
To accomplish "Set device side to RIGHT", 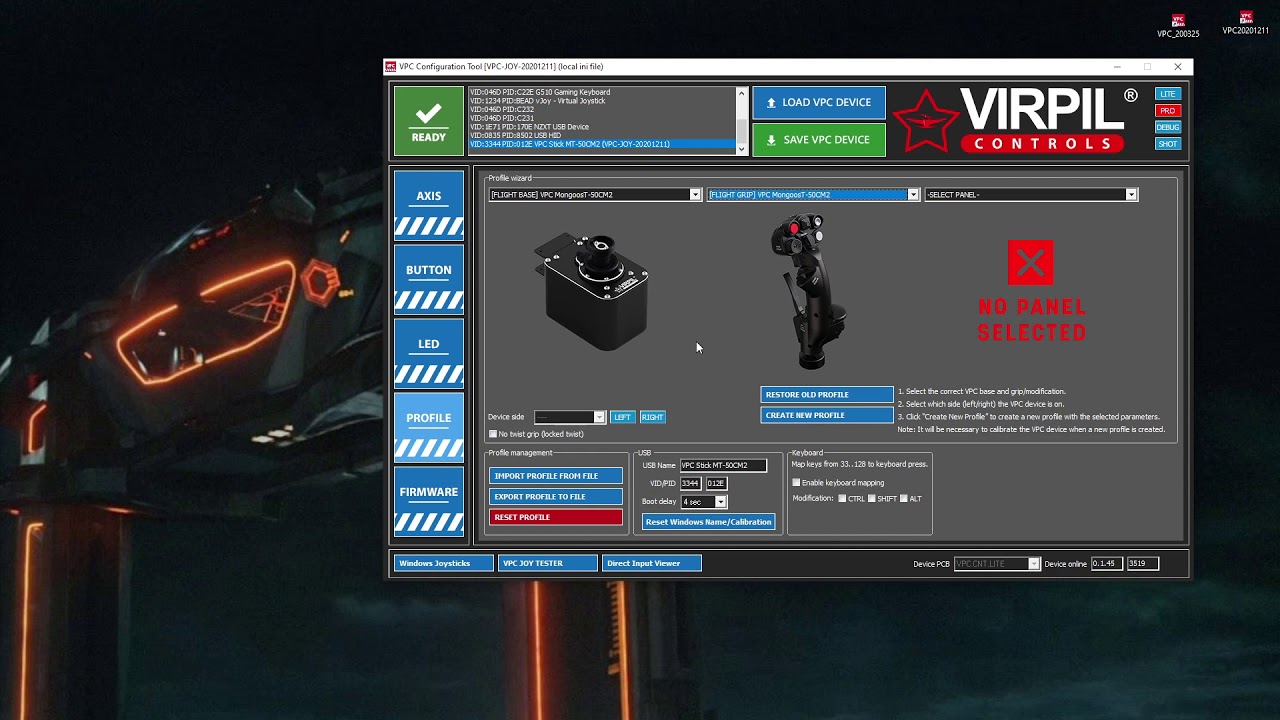I will pos(652,417).
